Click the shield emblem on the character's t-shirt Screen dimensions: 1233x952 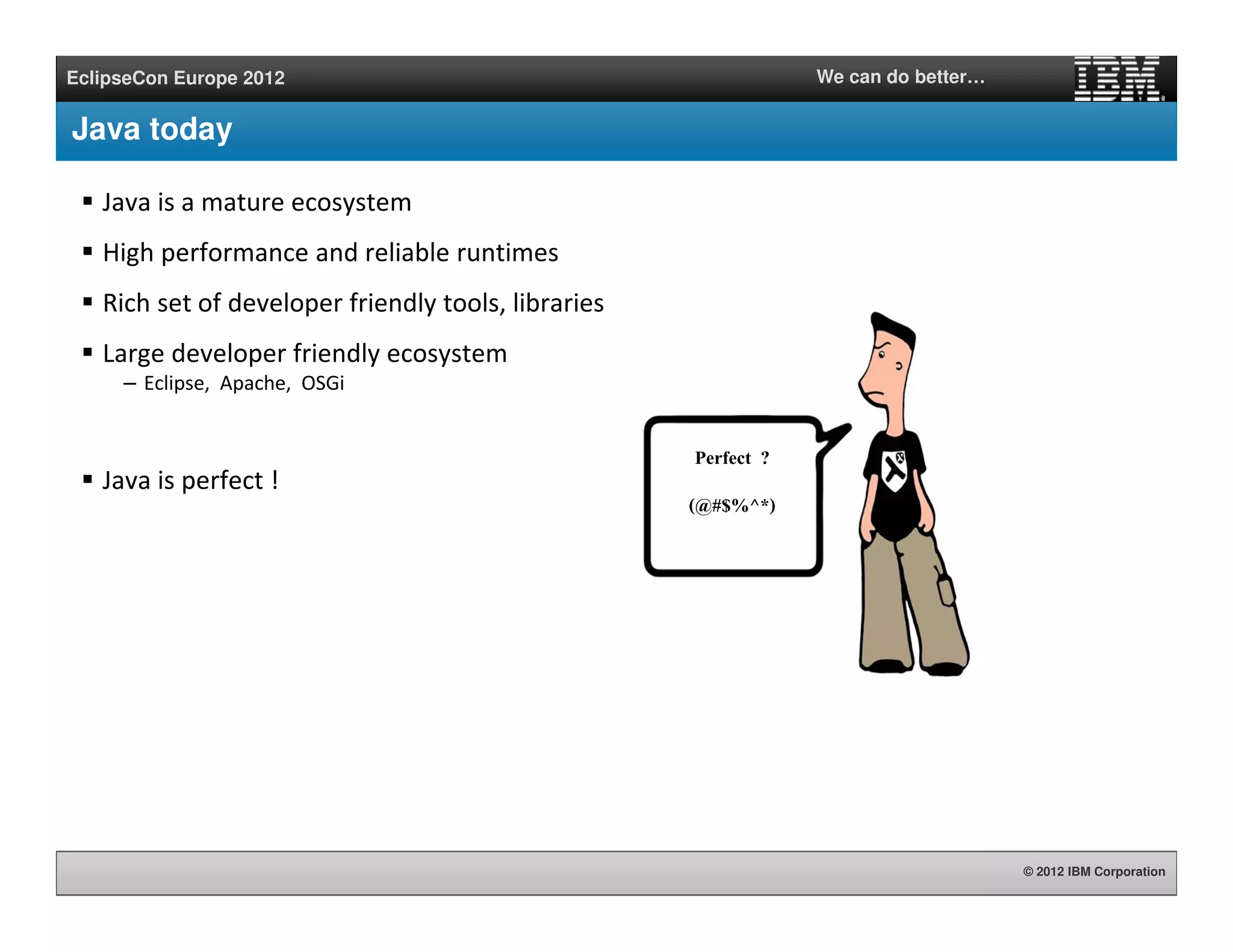click(895, 471)
